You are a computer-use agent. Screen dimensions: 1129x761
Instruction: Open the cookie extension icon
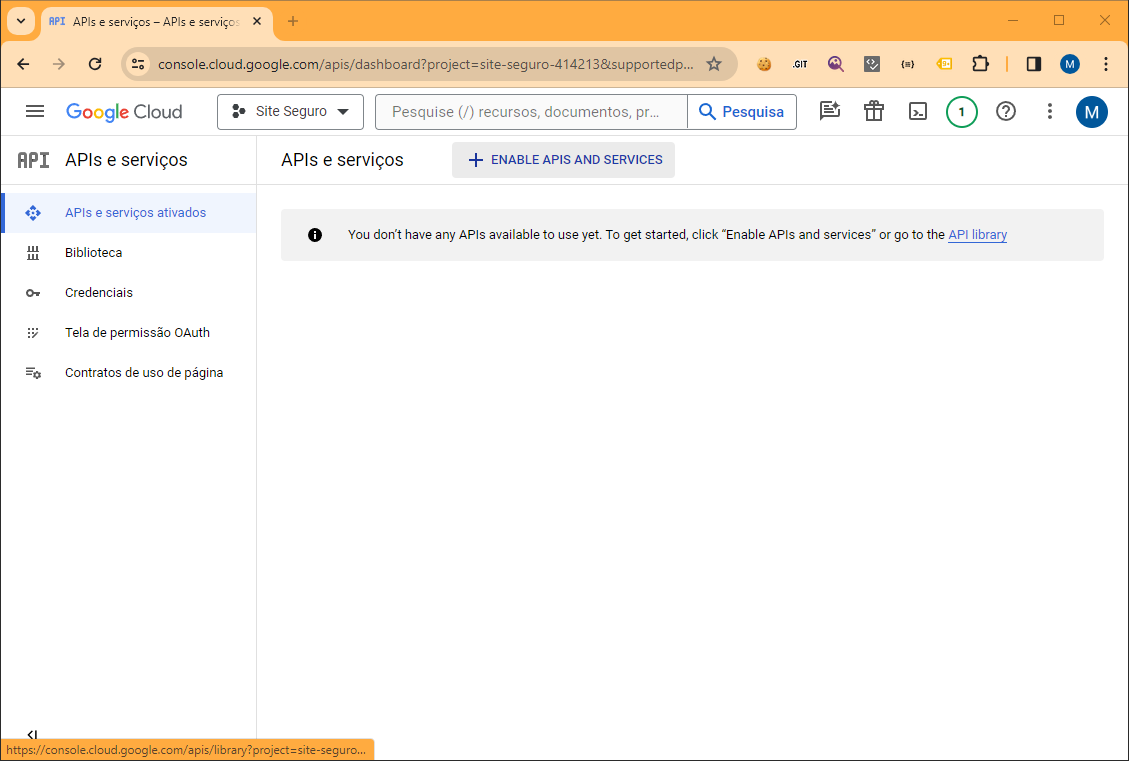point(764,64)
